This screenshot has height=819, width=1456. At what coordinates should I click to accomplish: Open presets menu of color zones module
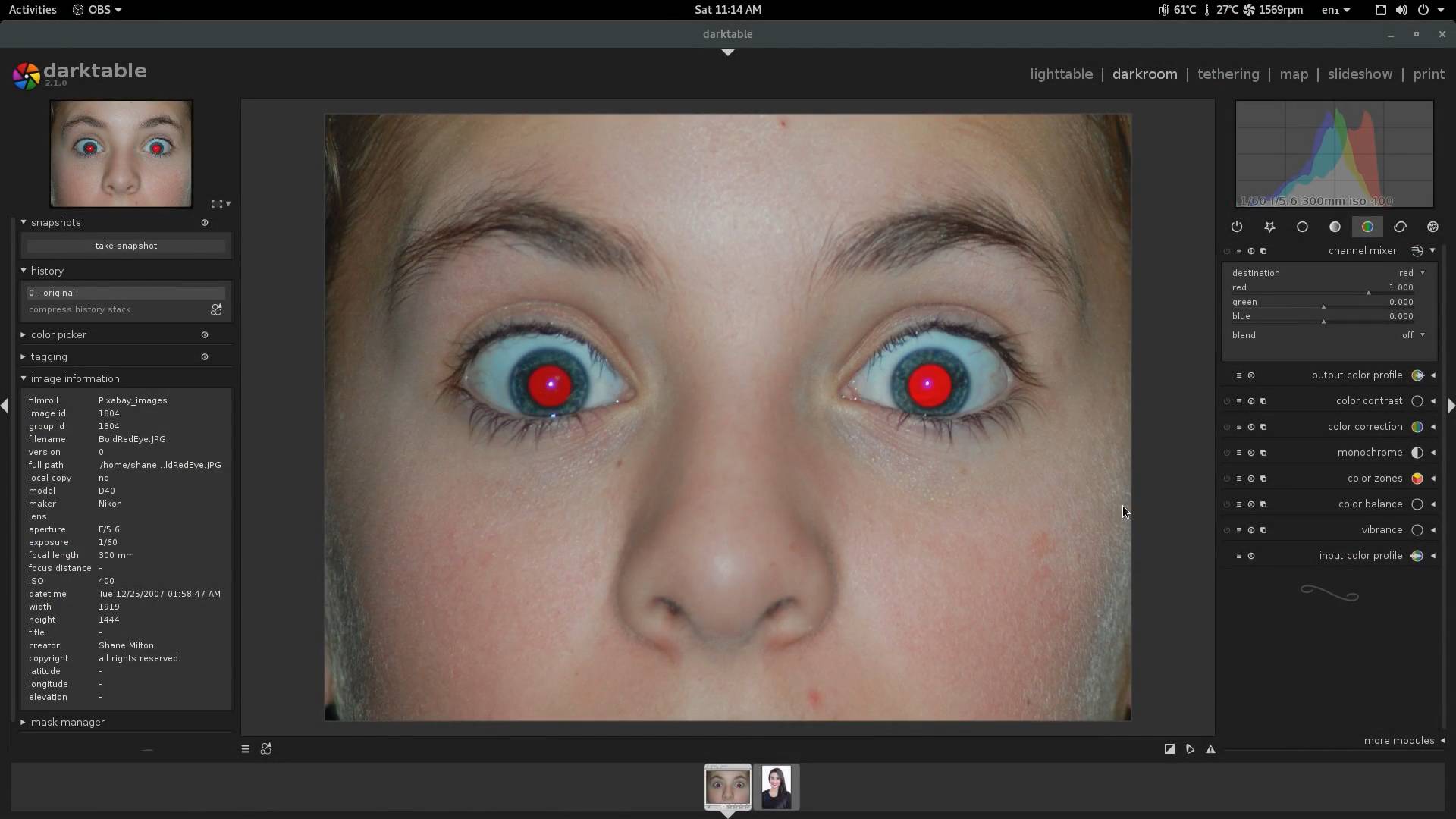[x=1239, y=479]
